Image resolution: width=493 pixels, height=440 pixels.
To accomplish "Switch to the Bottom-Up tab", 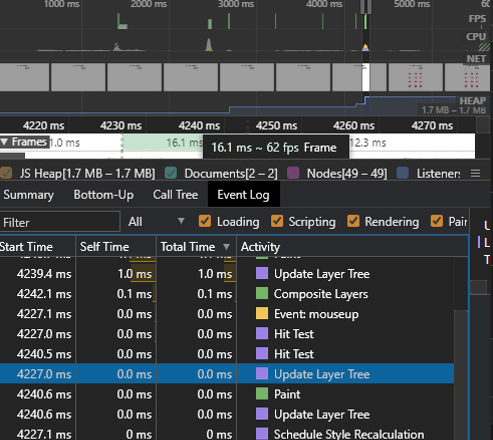I will tap(104, 195).
